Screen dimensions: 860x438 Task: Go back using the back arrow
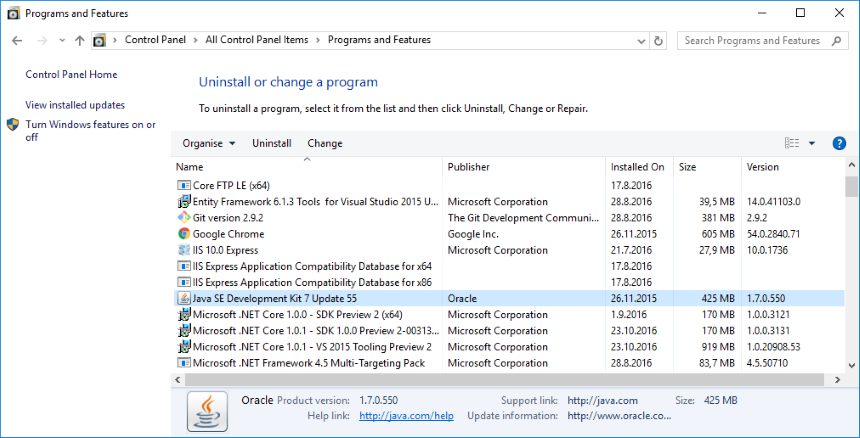click(x=17, y=41)
